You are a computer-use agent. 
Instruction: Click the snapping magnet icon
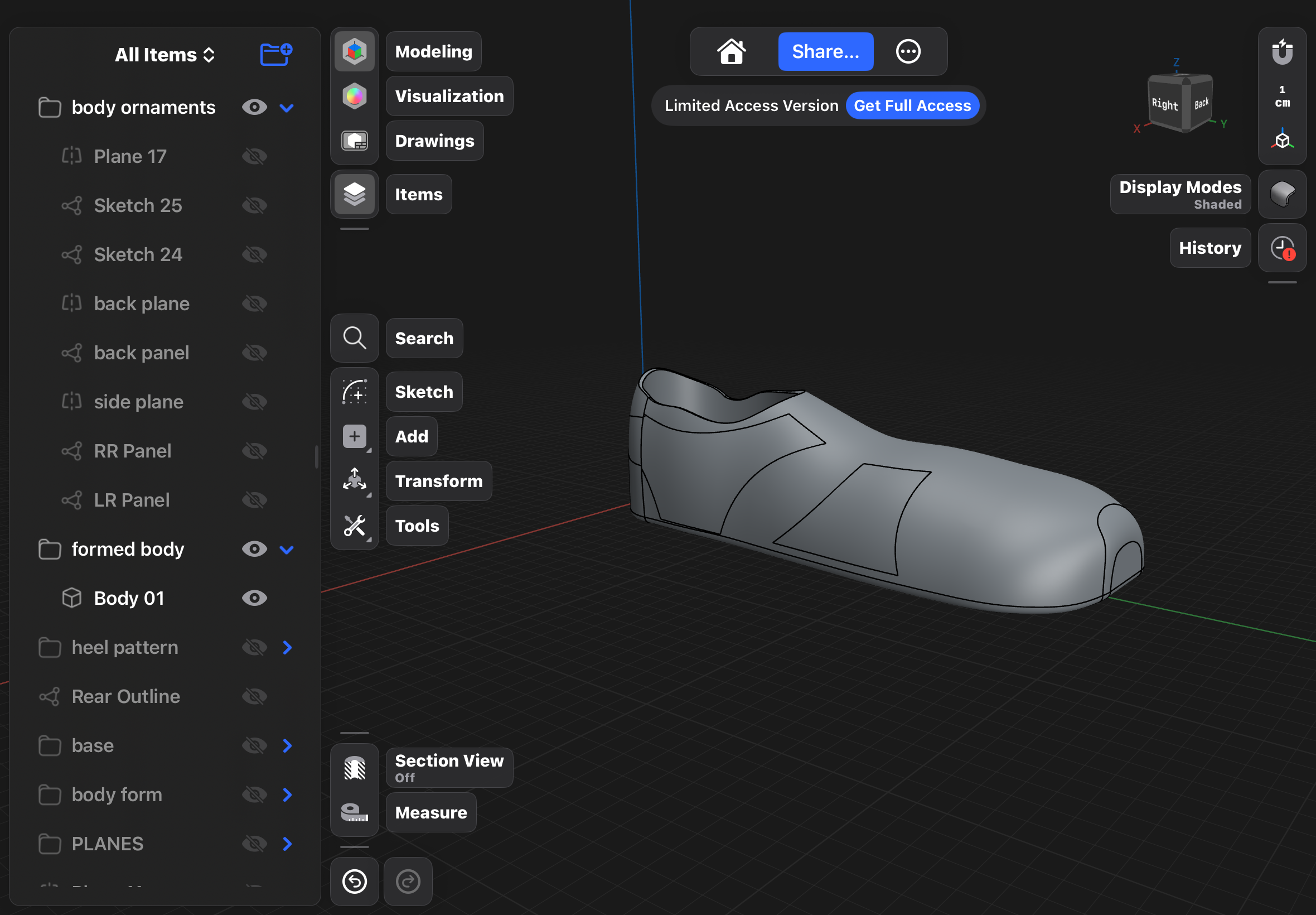[x=1281, y=52]
